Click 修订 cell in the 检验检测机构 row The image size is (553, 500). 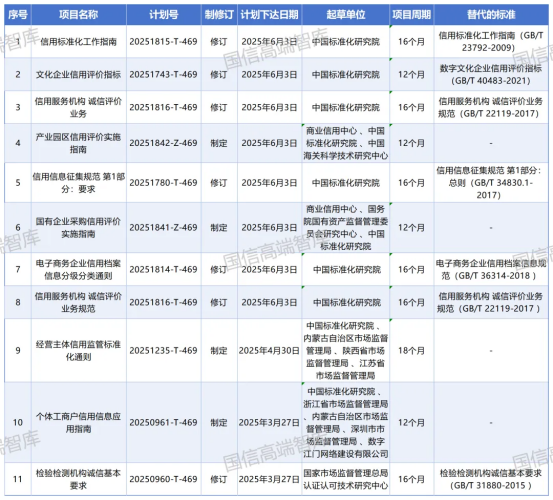pos(219,479)
